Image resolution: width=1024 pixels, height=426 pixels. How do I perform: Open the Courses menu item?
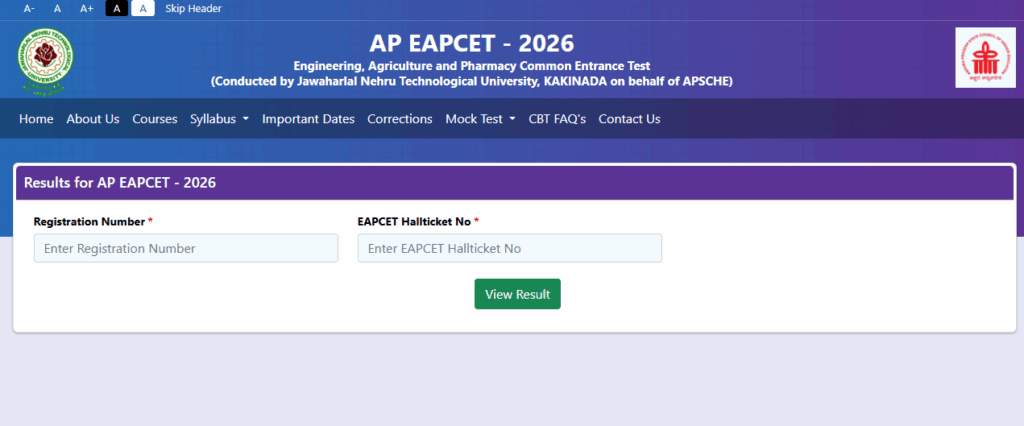155,119
